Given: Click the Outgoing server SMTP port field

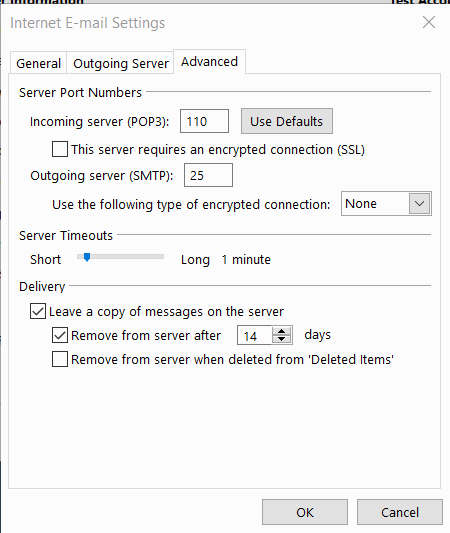Looking at the screenshot, I should 208,175.
